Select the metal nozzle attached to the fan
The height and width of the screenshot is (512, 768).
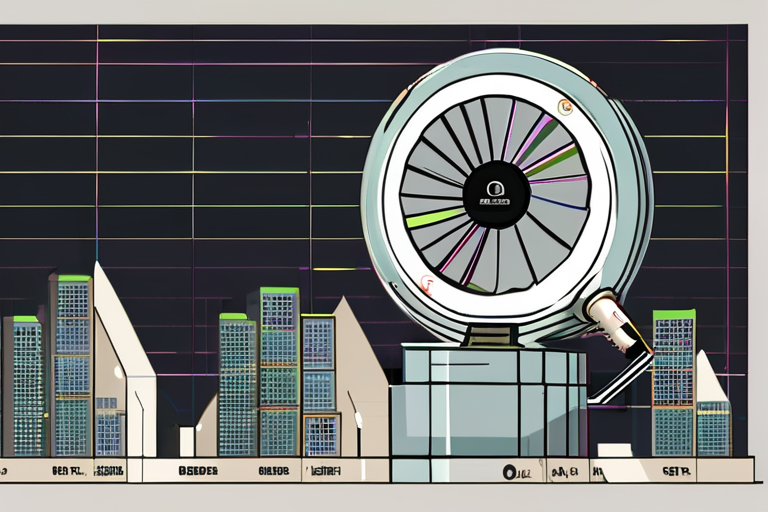pos(617,322)
